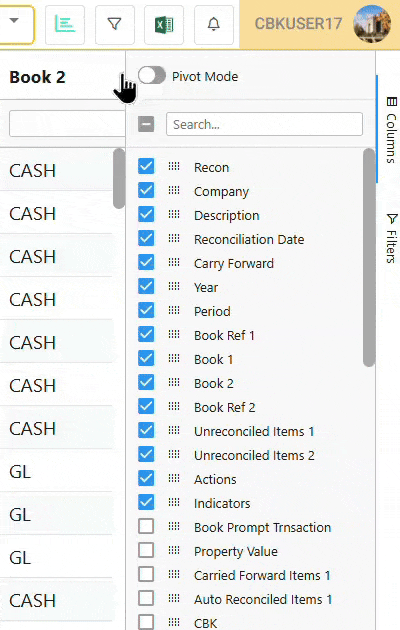Uncheck Unreconciled Items 2 checkbox
The width and height of the screenshot is (400, 630).
(146, 454)
